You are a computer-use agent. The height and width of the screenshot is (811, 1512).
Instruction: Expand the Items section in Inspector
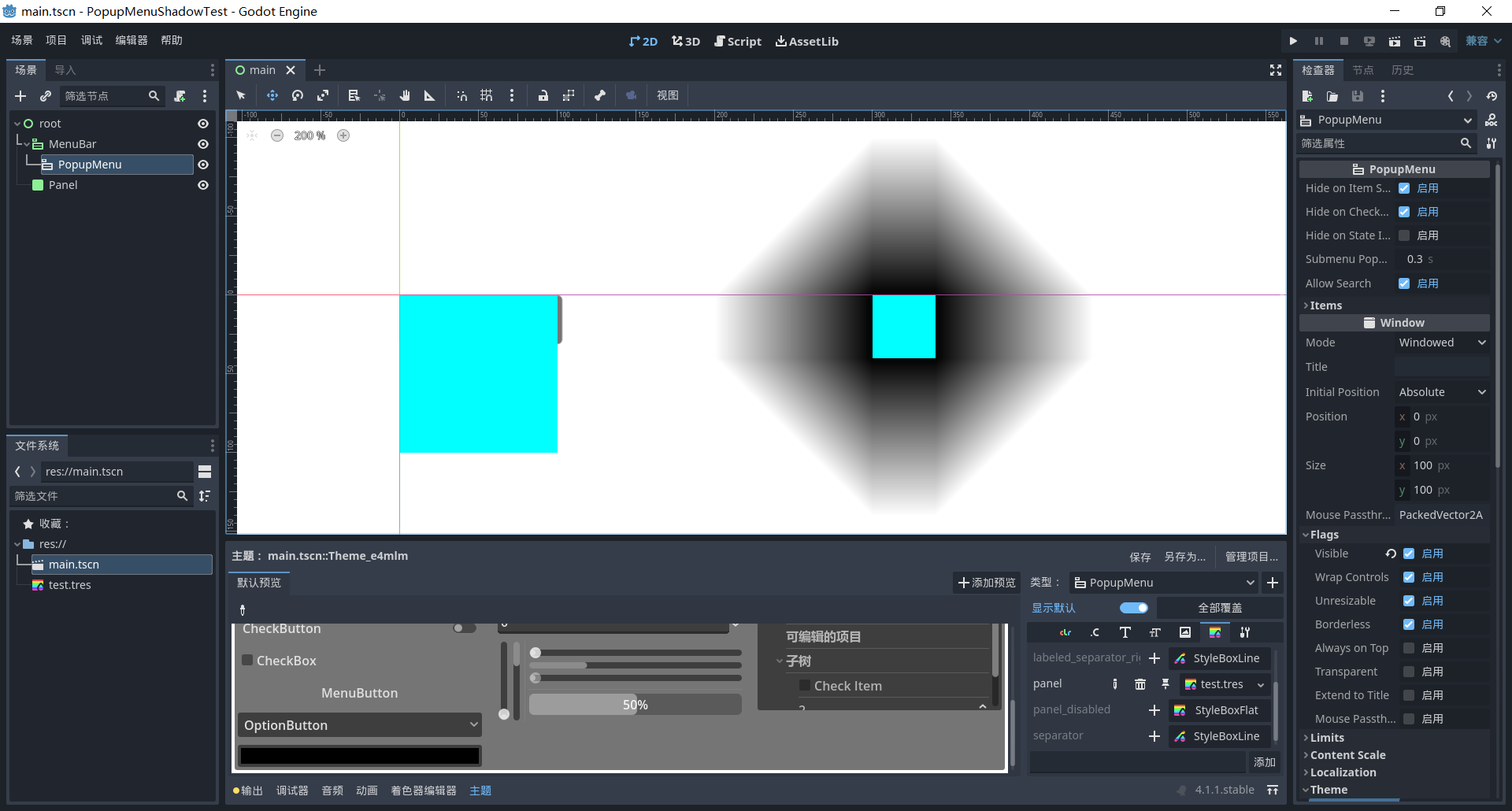point(1325,306)
